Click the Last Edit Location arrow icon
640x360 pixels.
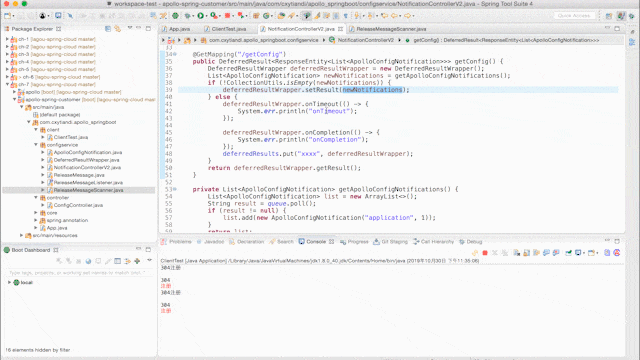pyautogui.click(x=384, y=16)
